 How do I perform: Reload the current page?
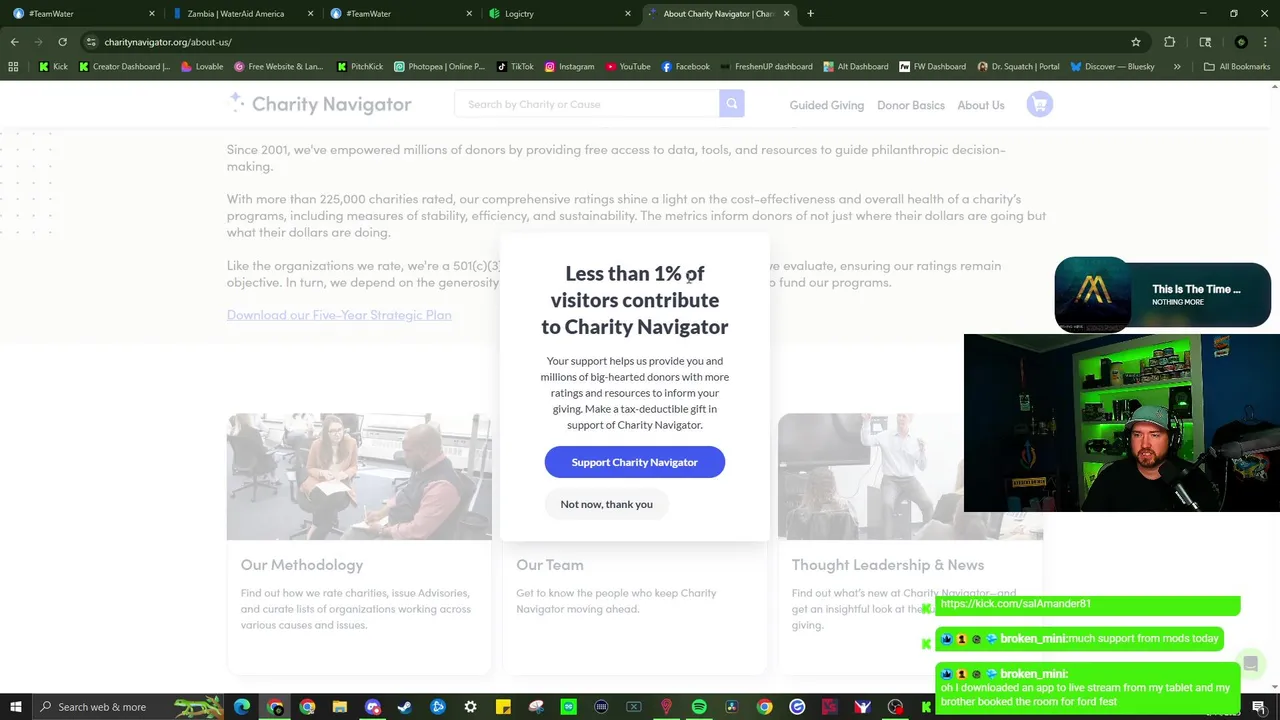click(x=62, y=42)
